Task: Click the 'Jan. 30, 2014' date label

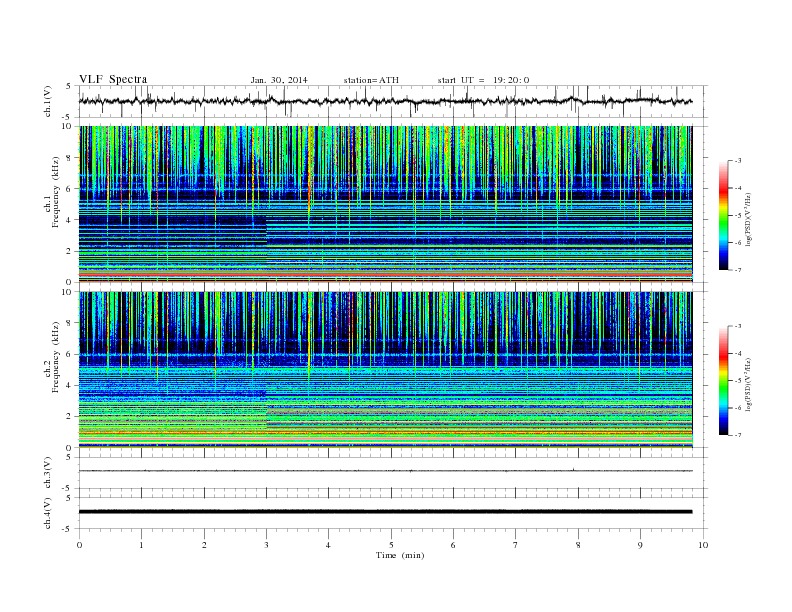Action: [279, 80]
